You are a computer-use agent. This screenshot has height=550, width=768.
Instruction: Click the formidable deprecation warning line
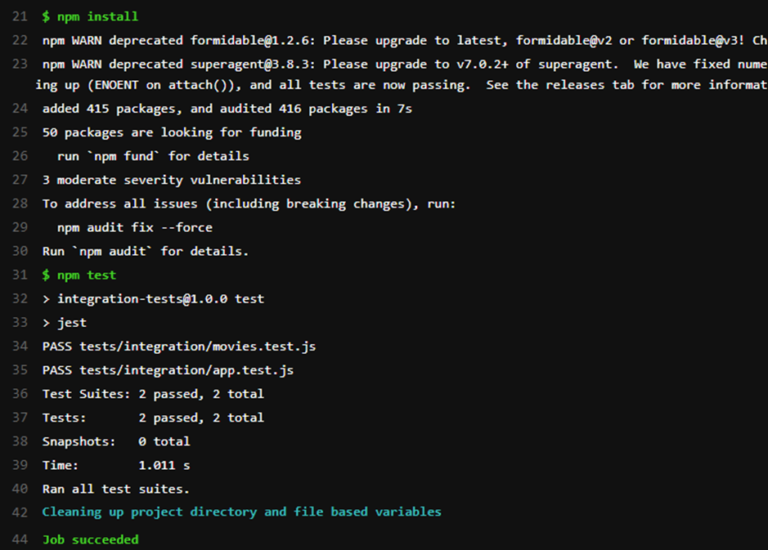400,41
